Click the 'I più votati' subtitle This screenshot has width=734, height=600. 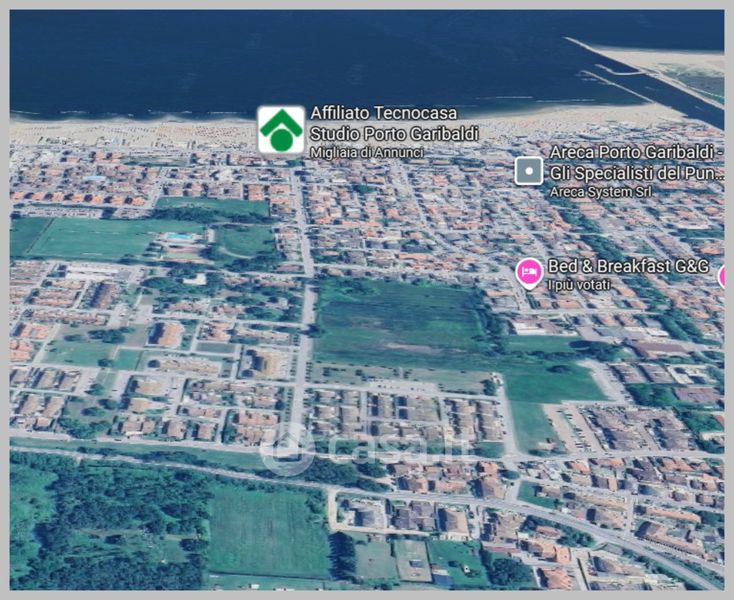click(577, 285)
